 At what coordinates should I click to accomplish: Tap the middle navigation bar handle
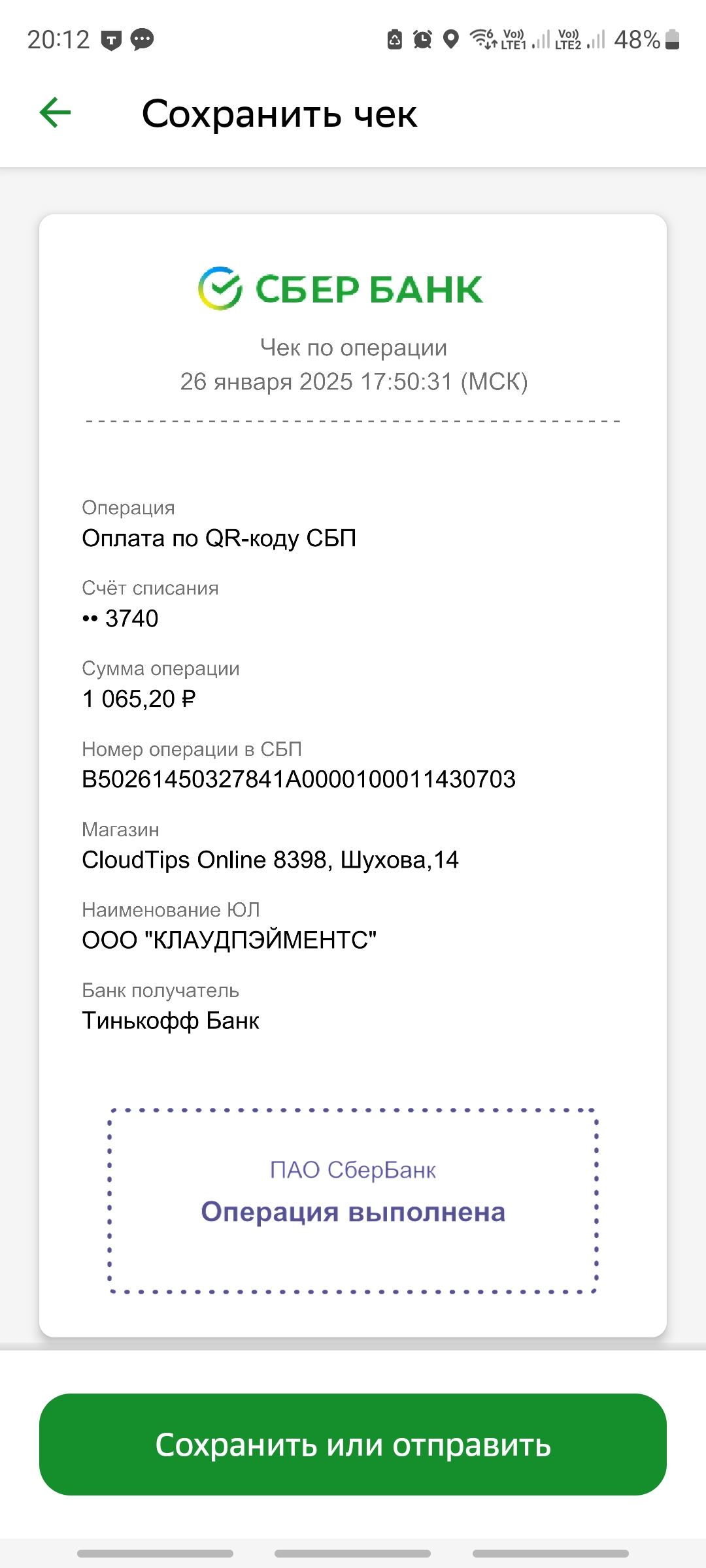point(353,1554)
